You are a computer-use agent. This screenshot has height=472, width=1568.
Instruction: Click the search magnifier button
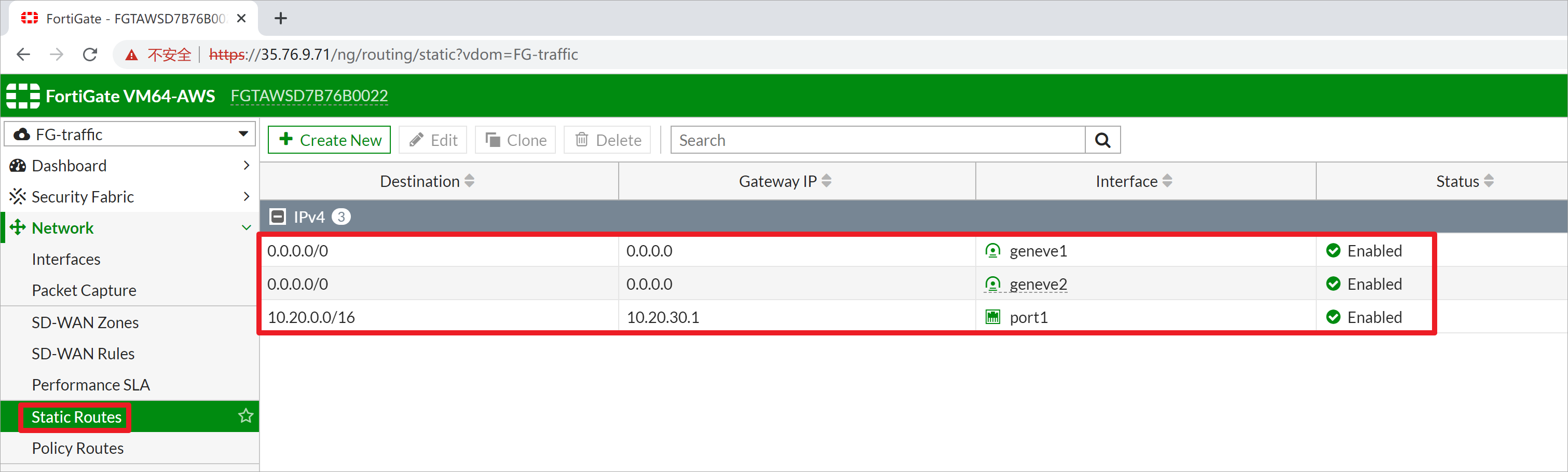[x=1102, y=140]
